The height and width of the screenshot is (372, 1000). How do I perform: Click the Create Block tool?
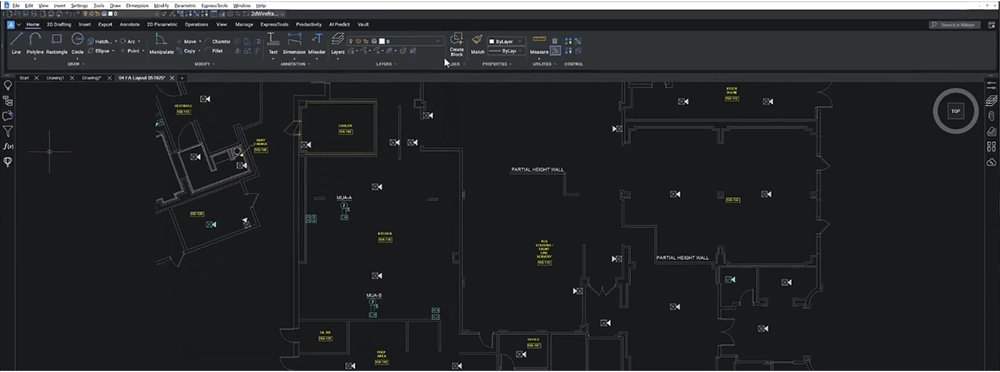[x=457, y=45]
